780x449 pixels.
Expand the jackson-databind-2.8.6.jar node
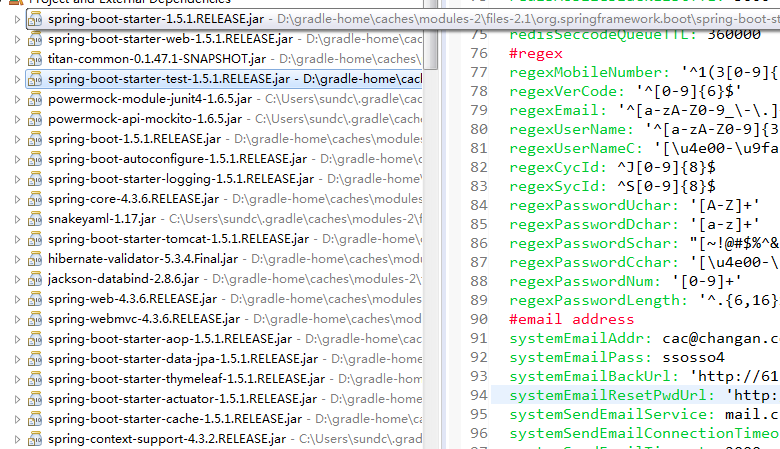tap(17, 279)
